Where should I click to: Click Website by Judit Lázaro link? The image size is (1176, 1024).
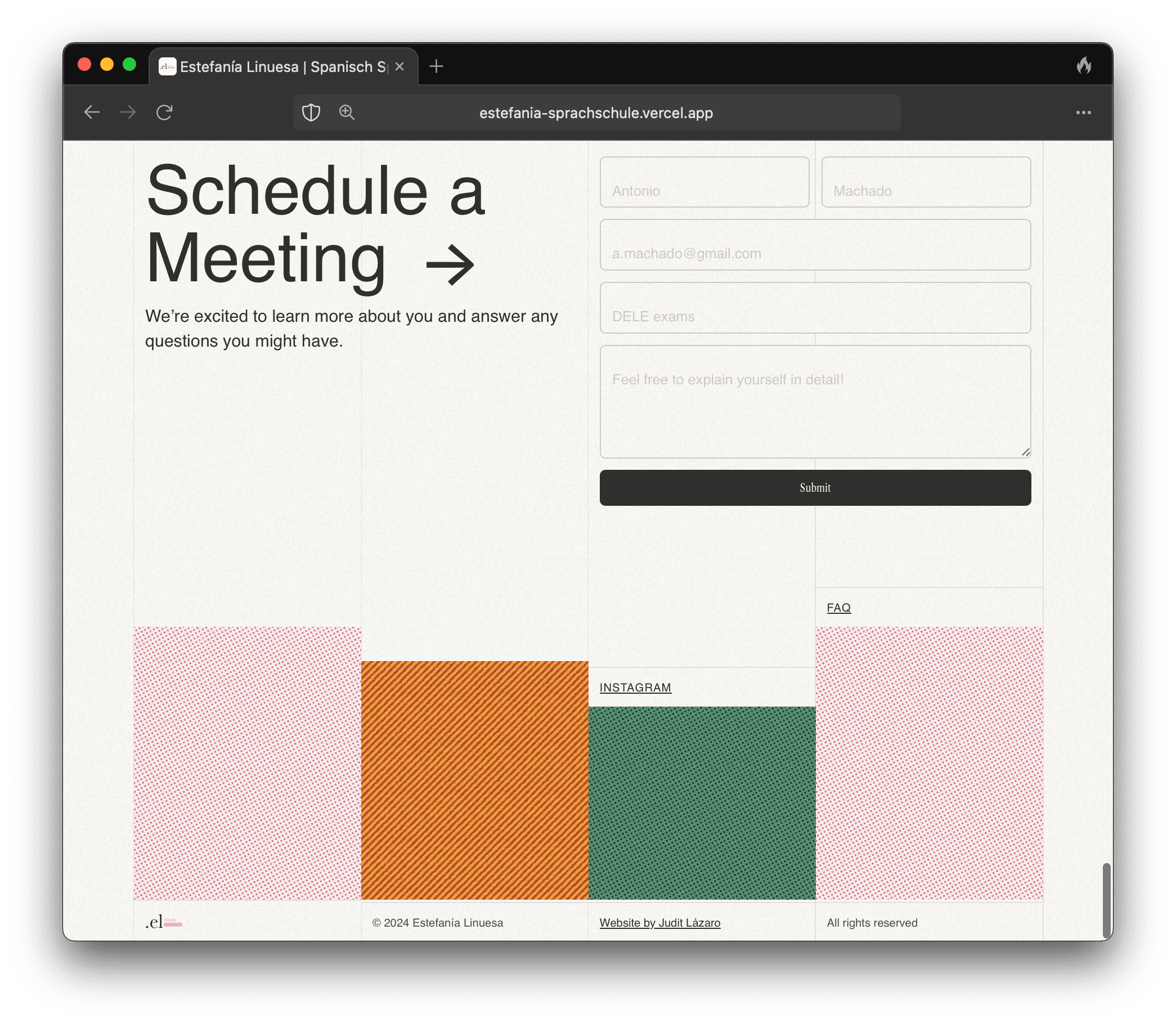click(x=659, y=923)
